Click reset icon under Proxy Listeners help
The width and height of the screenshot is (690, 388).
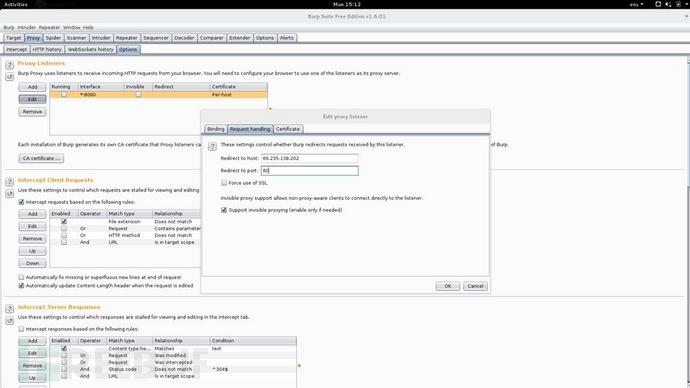pyautogui.click(x=10, y=77)
